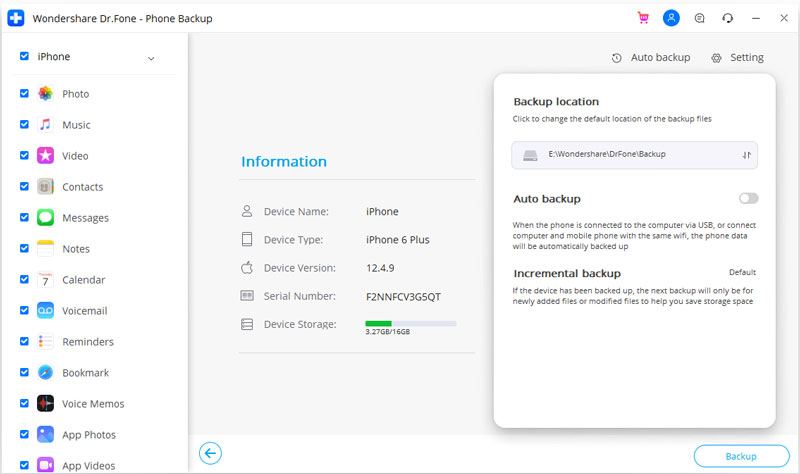Click the swap arrows in backup location field
The height and width of the screenshot is (474, 800).
tap(746, 155)
